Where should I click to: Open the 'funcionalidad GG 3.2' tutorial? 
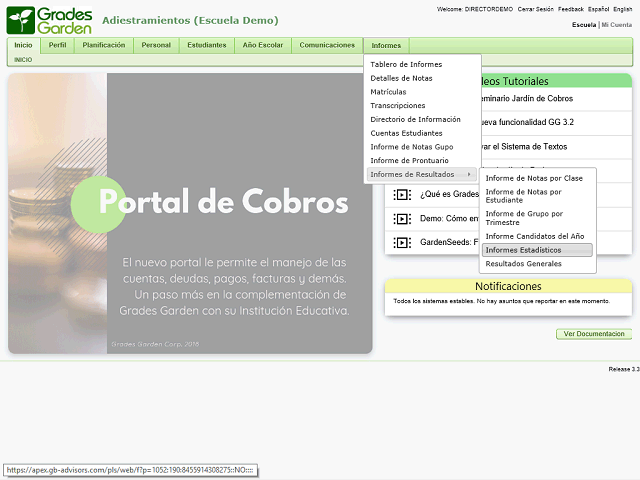[x=556, y=122]
